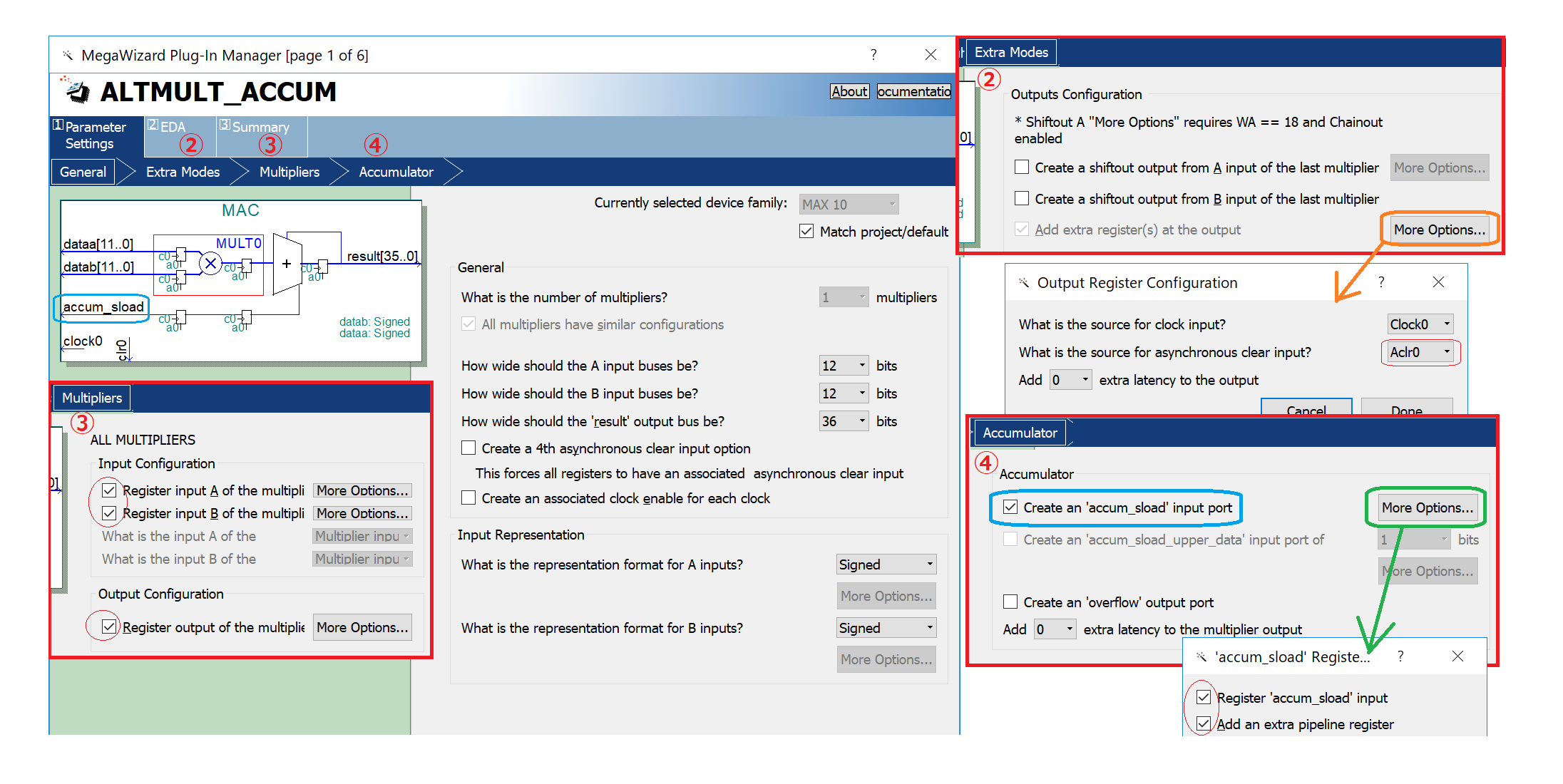Image resolution: width=1563 pixels, height=784 pixels.
Task: Click the MegaWizard wand title icon
Action: (x=68, y=56)
